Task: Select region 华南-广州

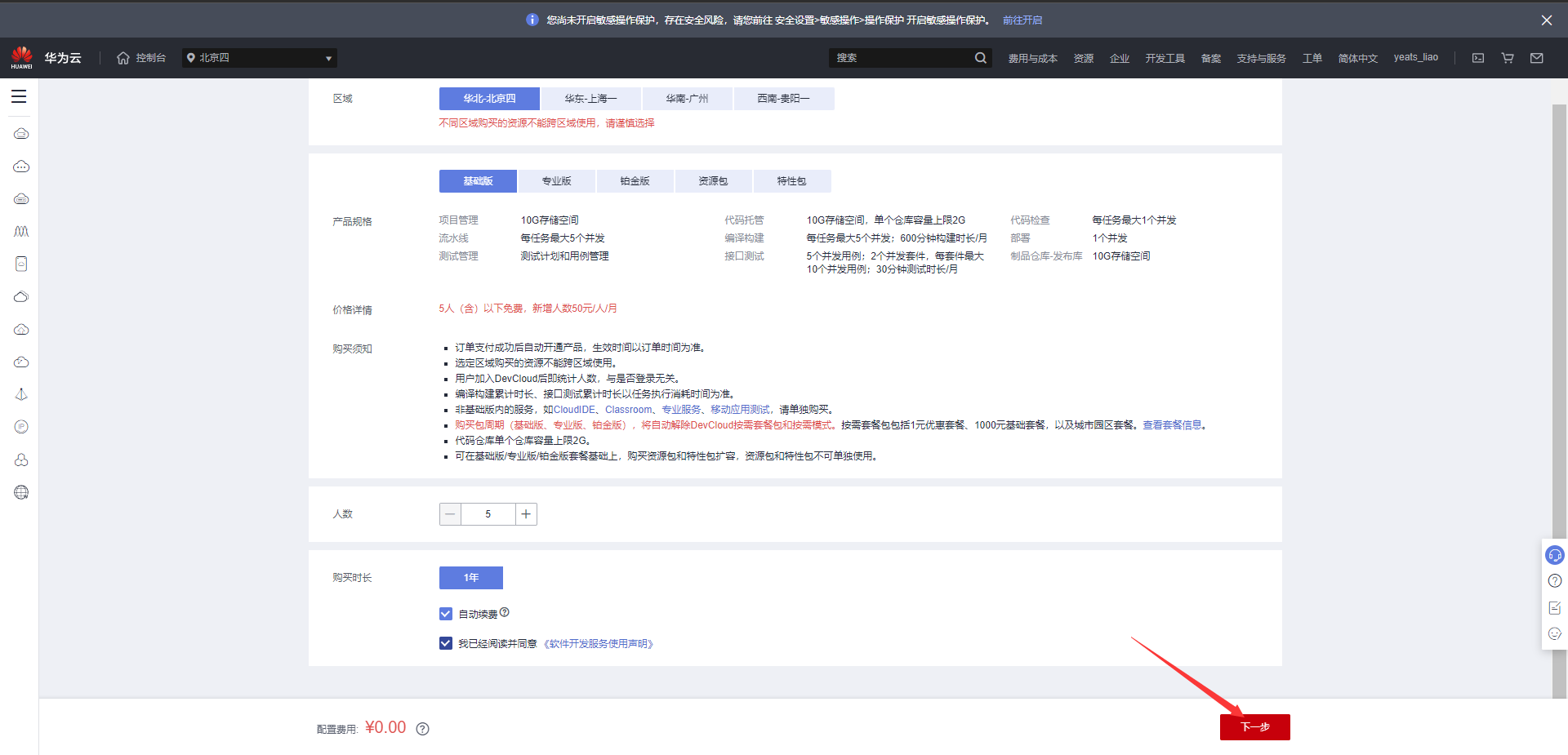Action: (x=688, y=99)
